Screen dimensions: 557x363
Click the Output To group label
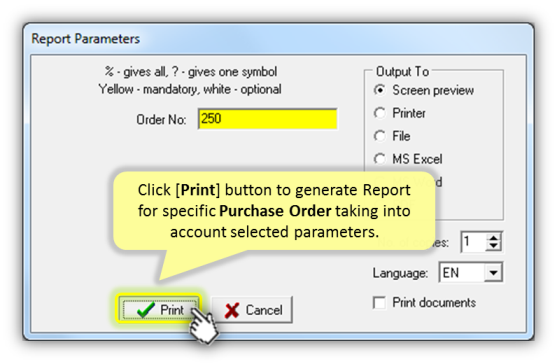pyautogui.click(x=402, y=71)
